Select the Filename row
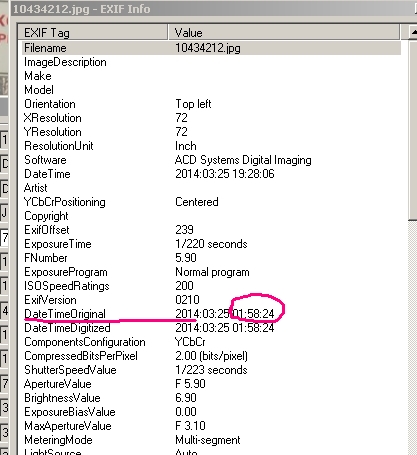417x455 pixels. click(x=212, y=48)
